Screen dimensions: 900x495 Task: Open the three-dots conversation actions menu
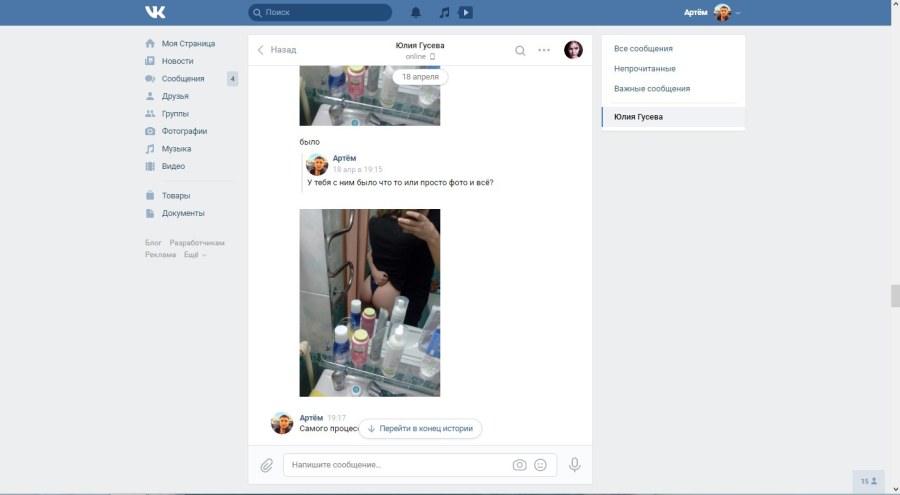pyautogui.click(x=544, y=50)
